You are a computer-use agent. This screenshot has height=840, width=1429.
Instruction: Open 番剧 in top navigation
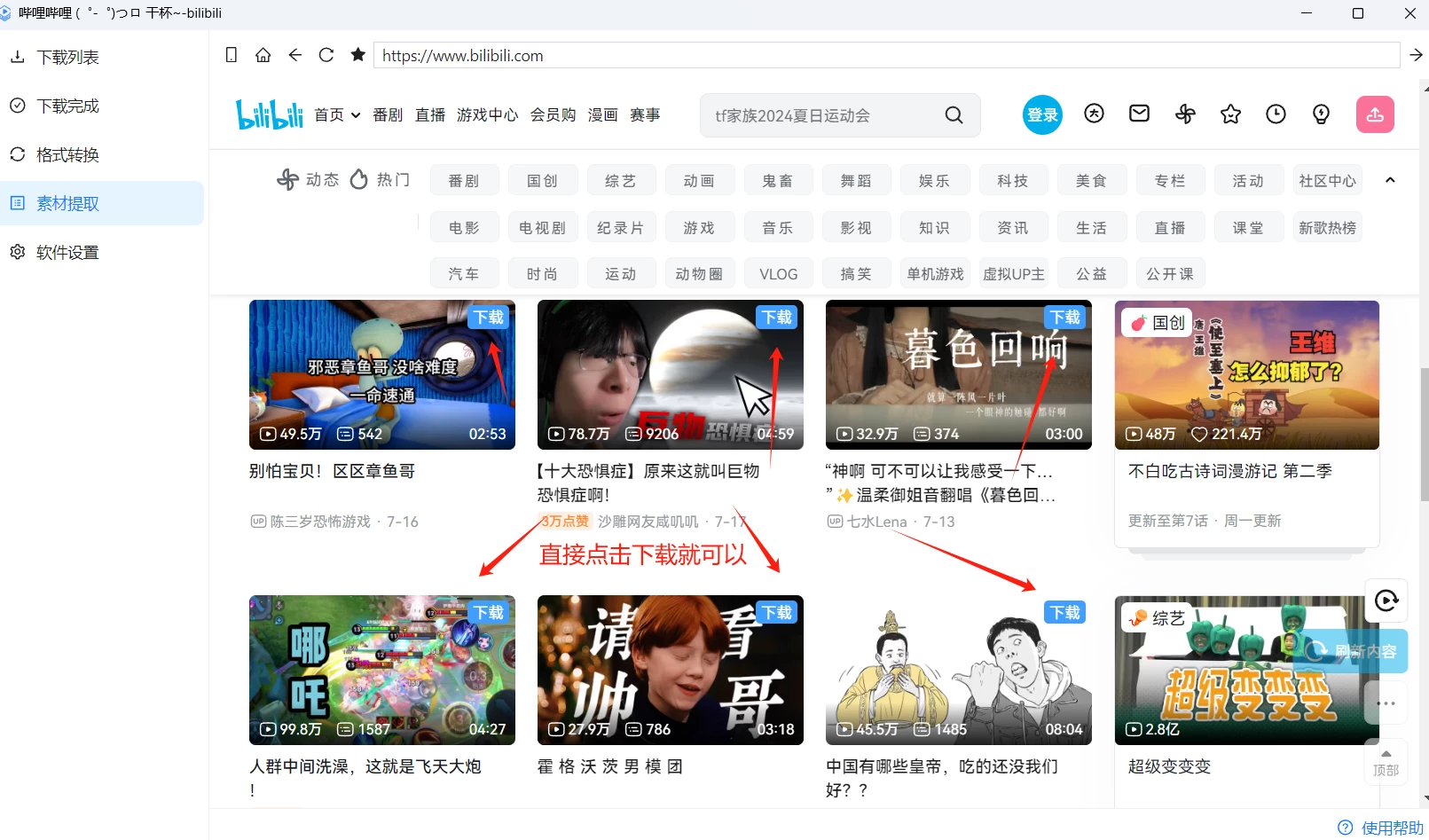(388, 115)
